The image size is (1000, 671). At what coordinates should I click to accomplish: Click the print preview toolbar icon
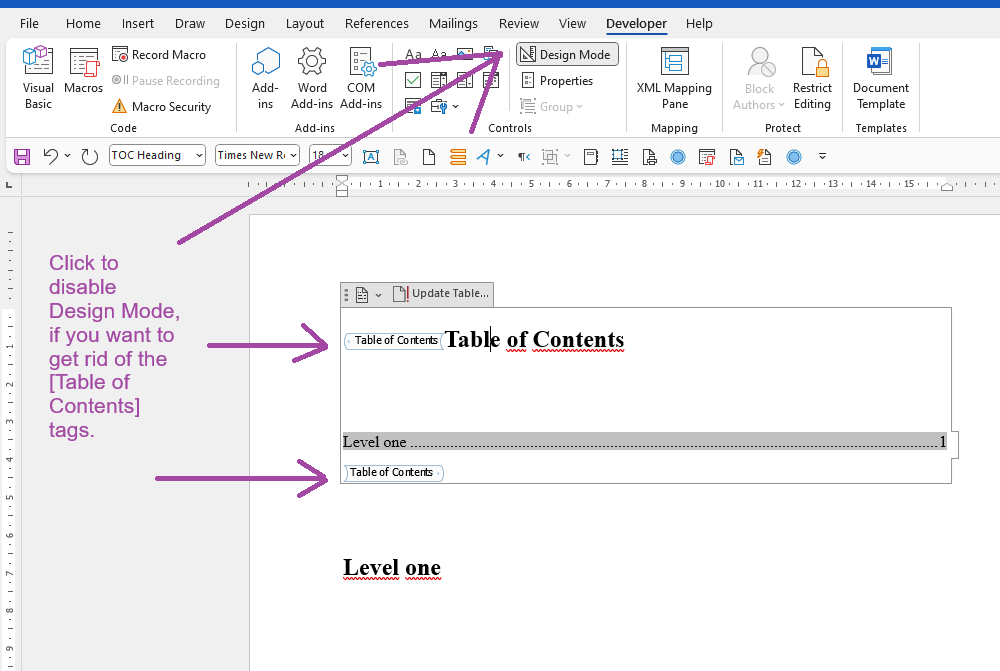[x=649, y=157]
